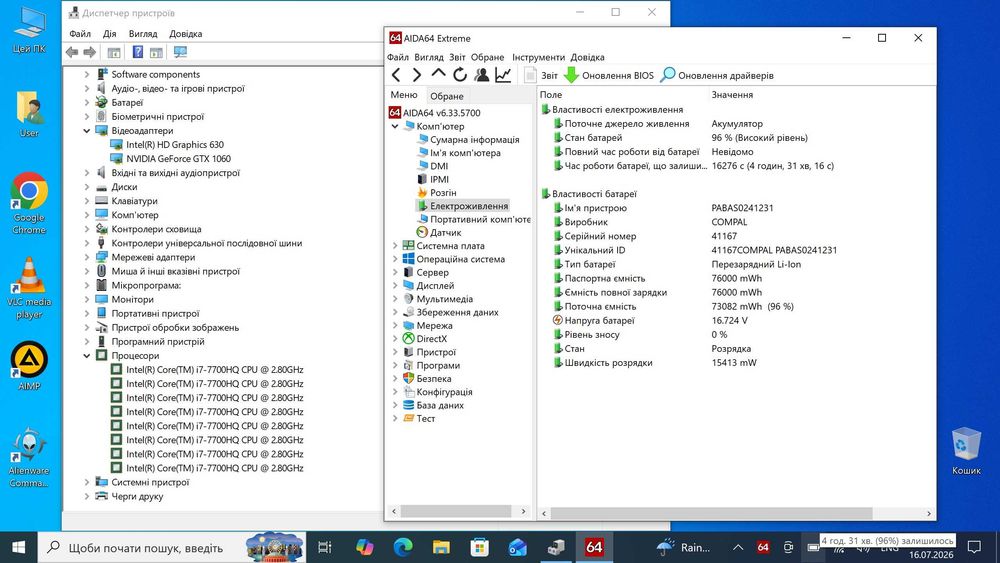Screen dimensions: 1000x563
Task: Collapse the Комп'ютер node in AIDA64 tree
Action: 395,126
